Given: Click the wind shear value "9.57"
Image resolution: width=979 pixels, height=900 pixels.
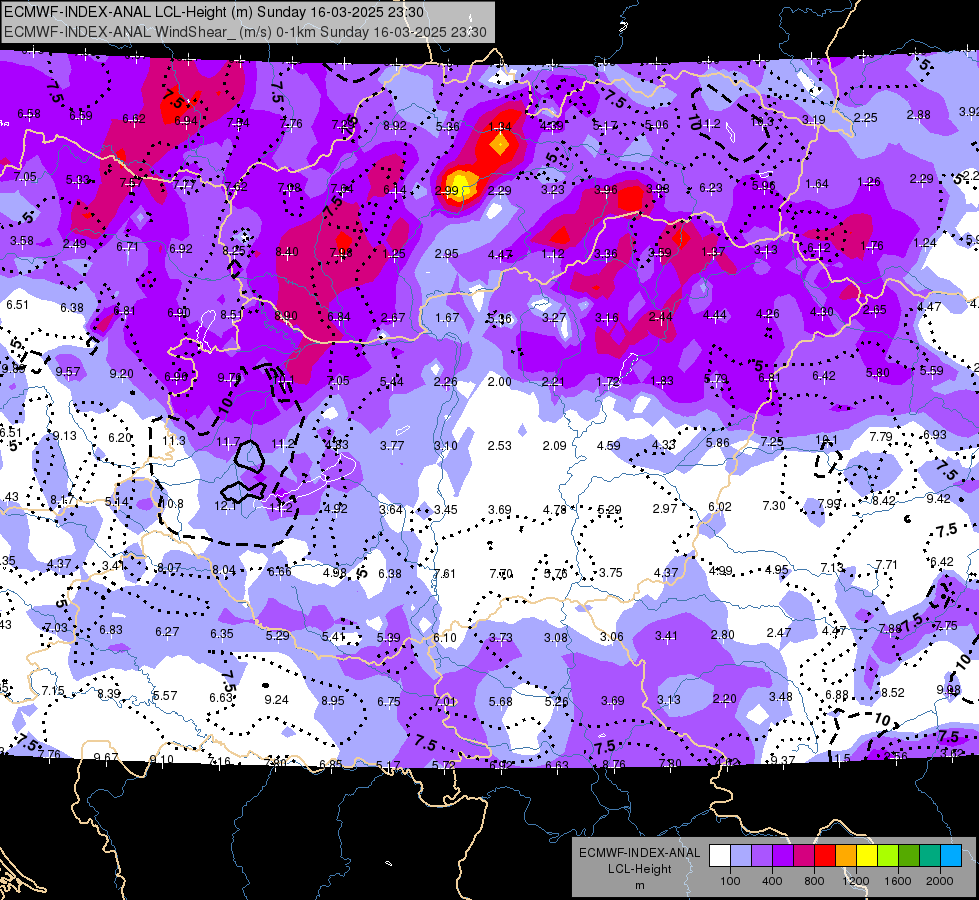Looking at the screenshot, I should 67,372.
